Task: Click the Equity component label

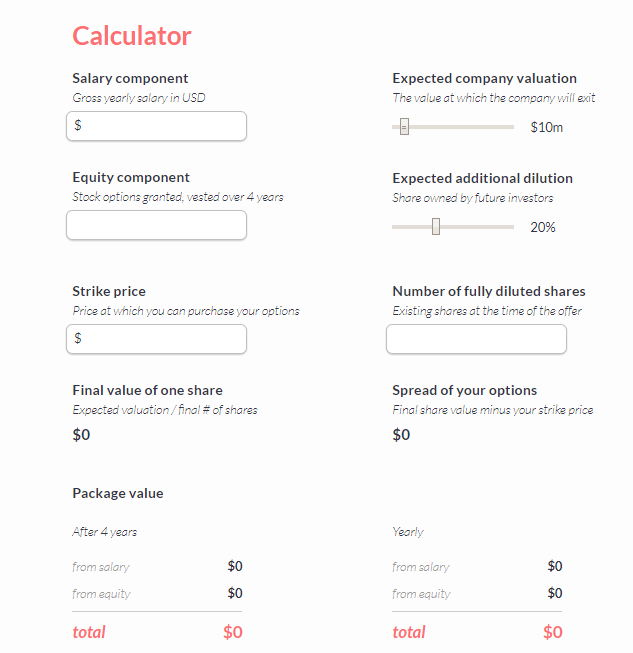Action: coord(131,178)
